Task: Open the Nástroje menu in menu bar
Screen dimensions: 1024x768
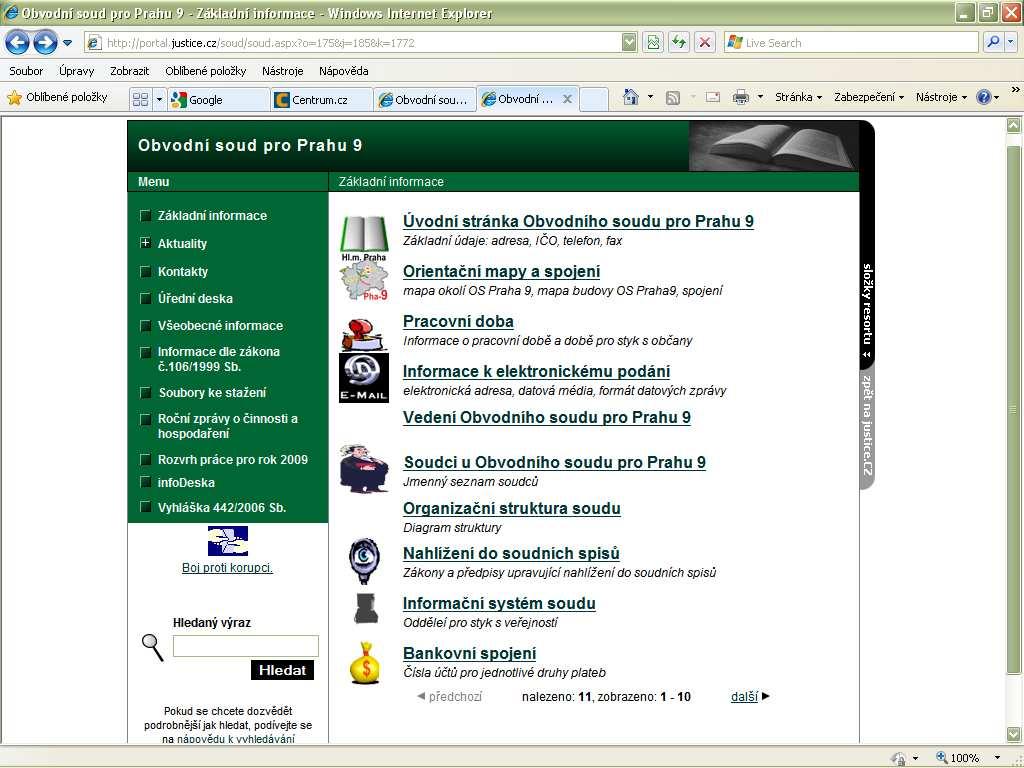Action: tap(283, 71)
